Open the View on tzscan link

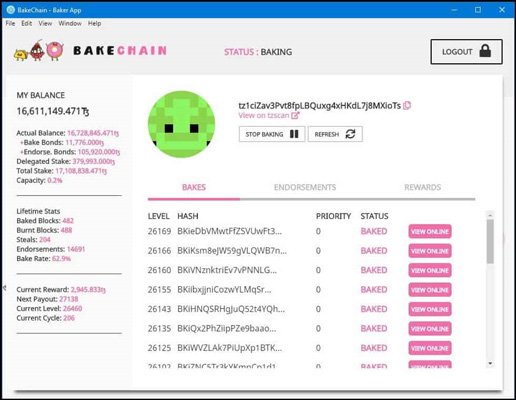click(x=264, y=116)
